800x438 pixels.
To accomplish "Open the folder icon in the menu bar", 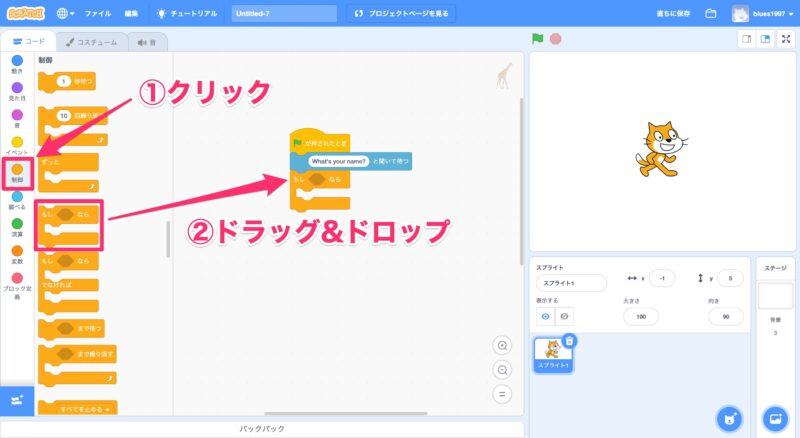I will (711, 14).
